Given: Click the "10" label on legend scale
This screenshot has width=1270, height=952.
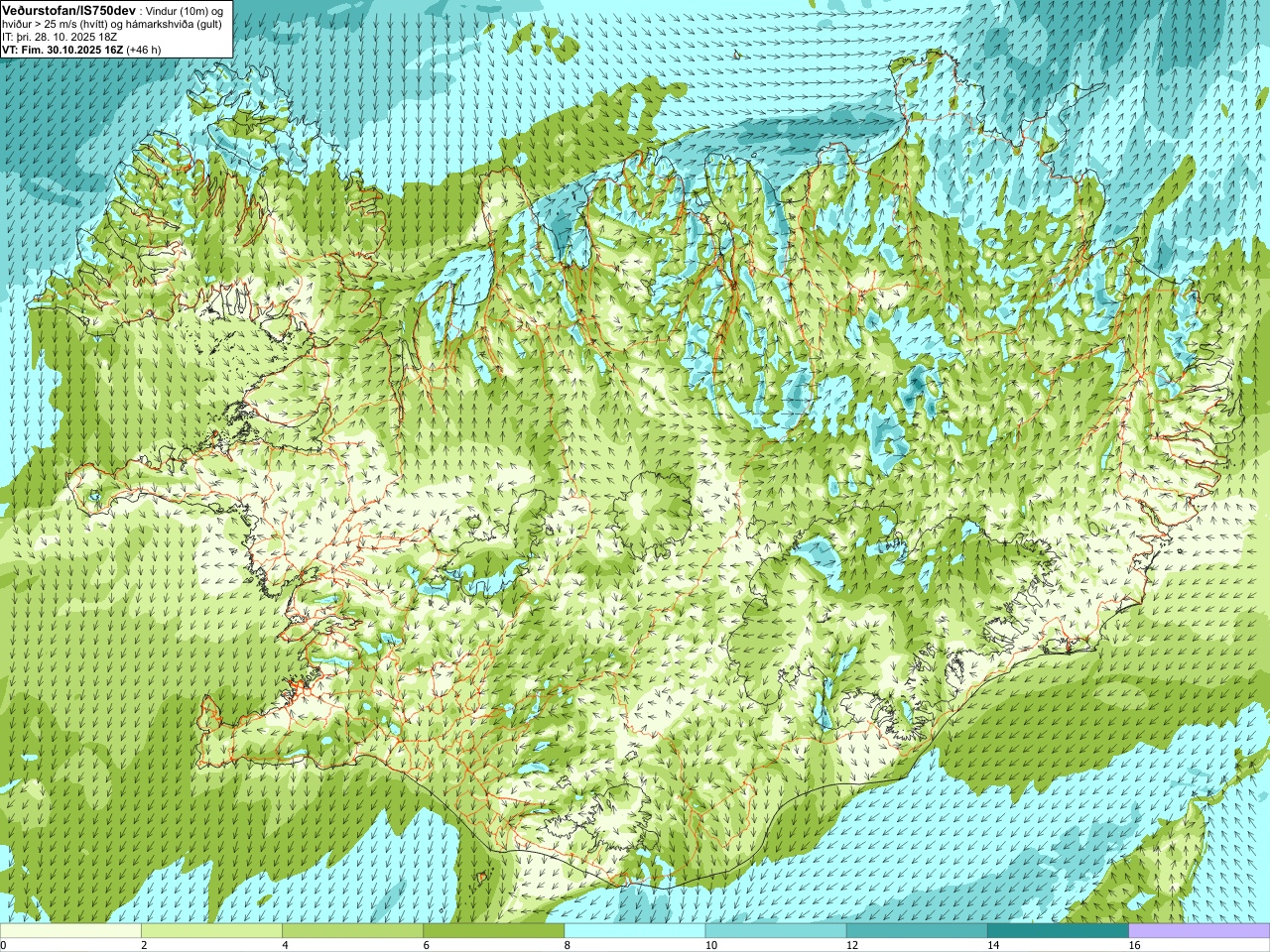Looking at the screenshot, I should (710, 945).
